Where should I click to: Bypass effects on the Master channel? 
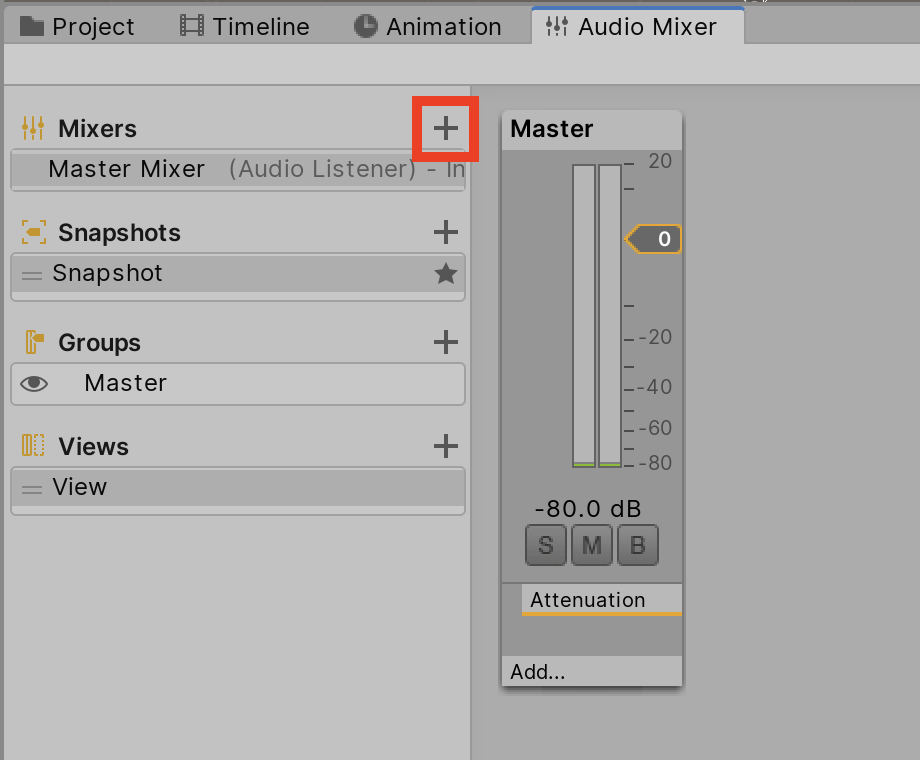click(x=638, y=545)
